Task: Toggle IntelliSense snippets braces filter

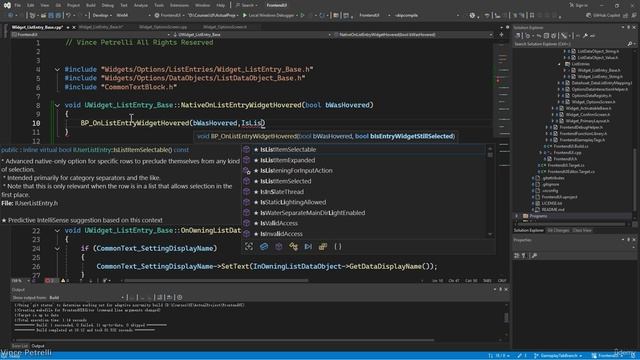Action: pyautogui.click(x=338, y=247)
